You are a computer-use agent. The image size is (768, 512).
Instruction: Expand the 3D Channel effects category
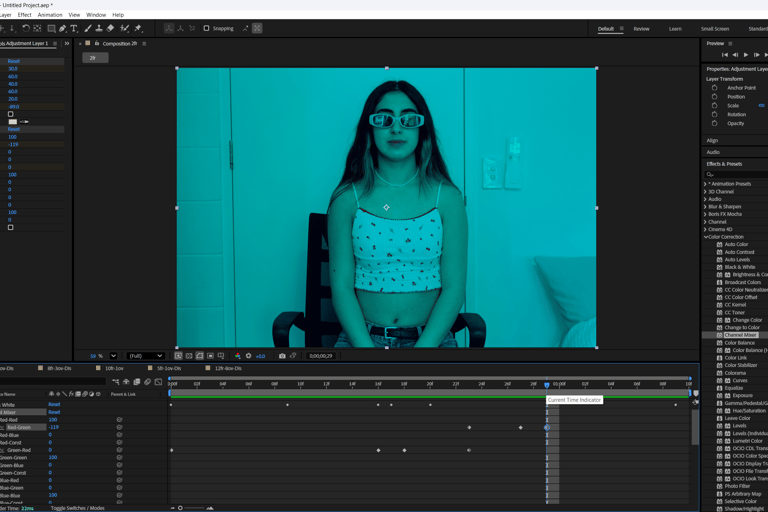(x=705, y=192)
